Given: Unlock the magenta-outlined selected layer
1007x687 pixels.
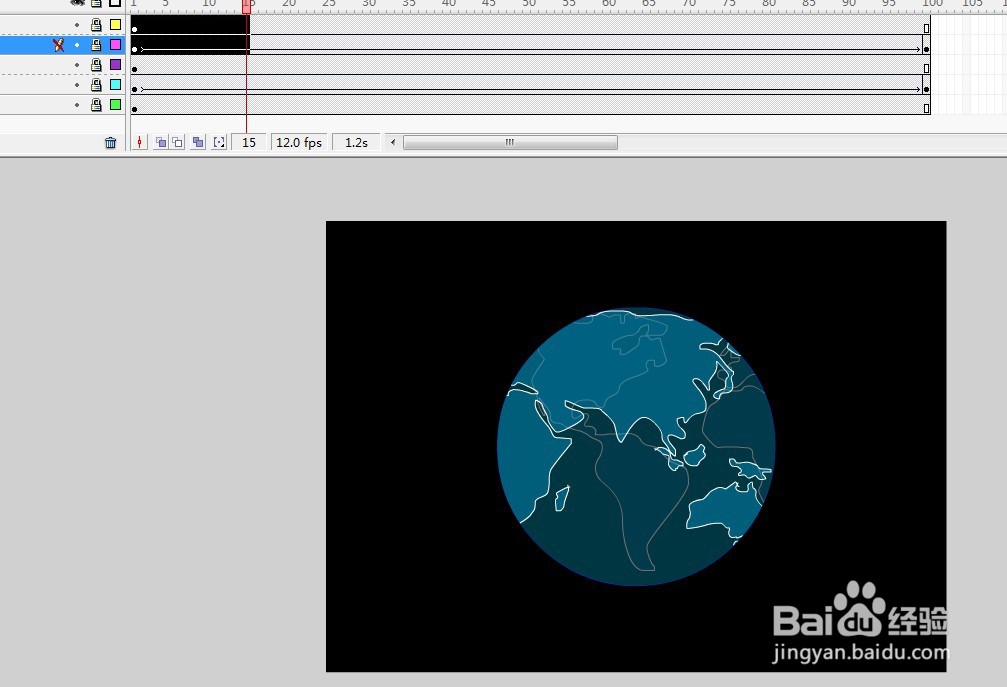Looking at the screenshot, I should click(x=96, y=45).
